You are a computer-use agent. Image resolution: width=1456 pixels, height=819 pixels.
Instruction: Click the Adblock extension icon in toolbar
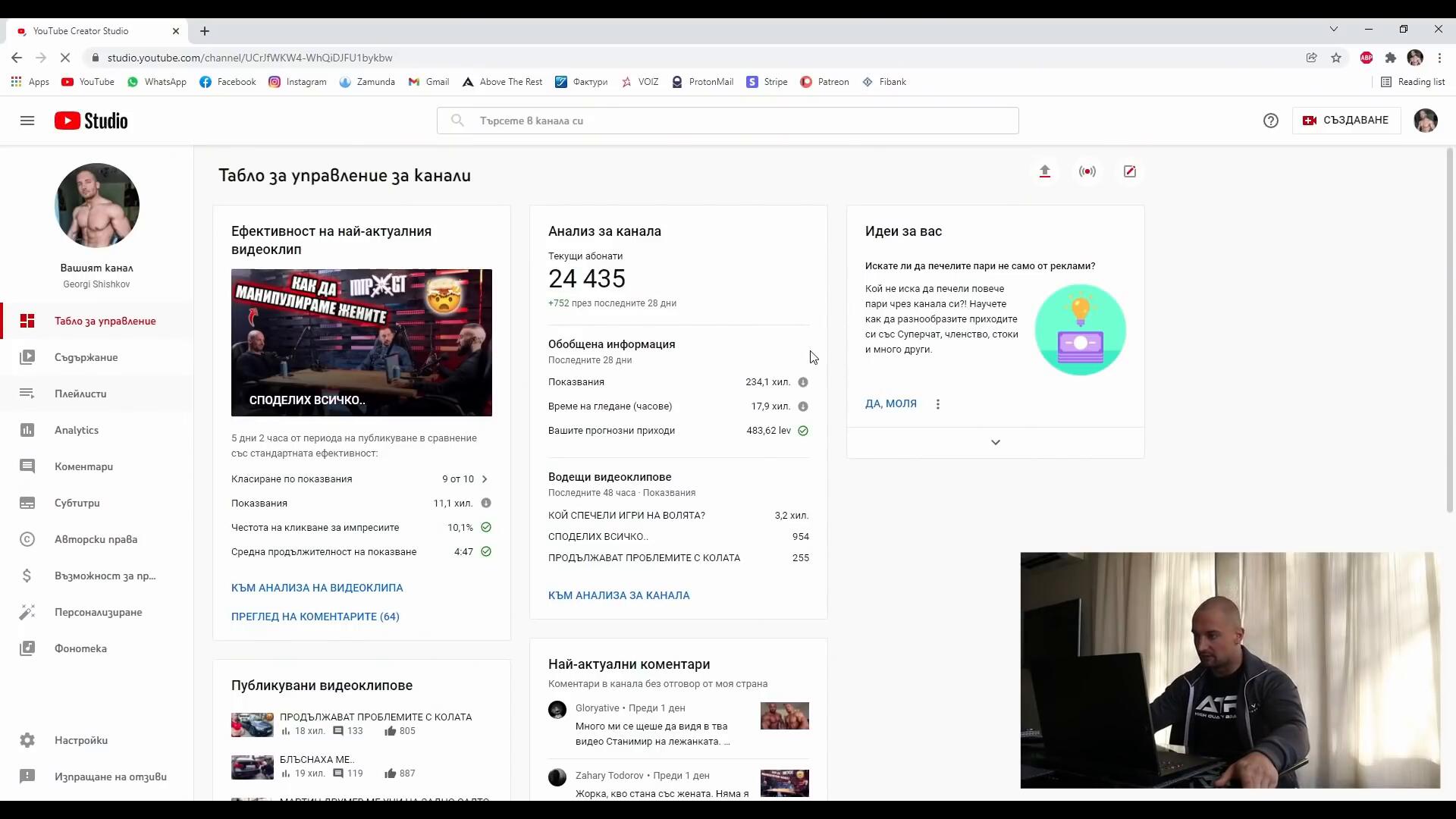click(1367, 58)
